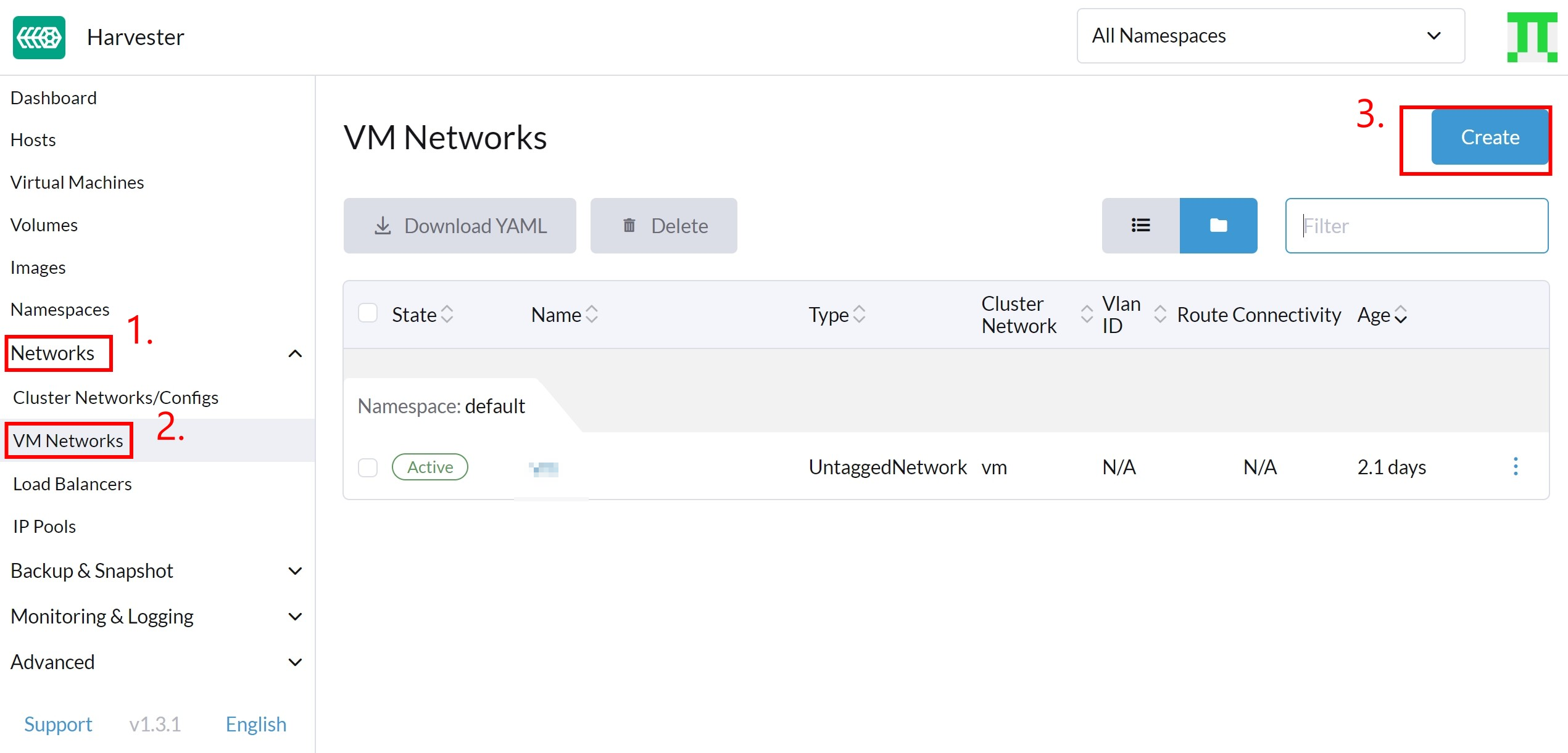The height and width of the screenshot is (753, 1568).
Task: Open the Virtual Machines page
Action: (77, 183)
